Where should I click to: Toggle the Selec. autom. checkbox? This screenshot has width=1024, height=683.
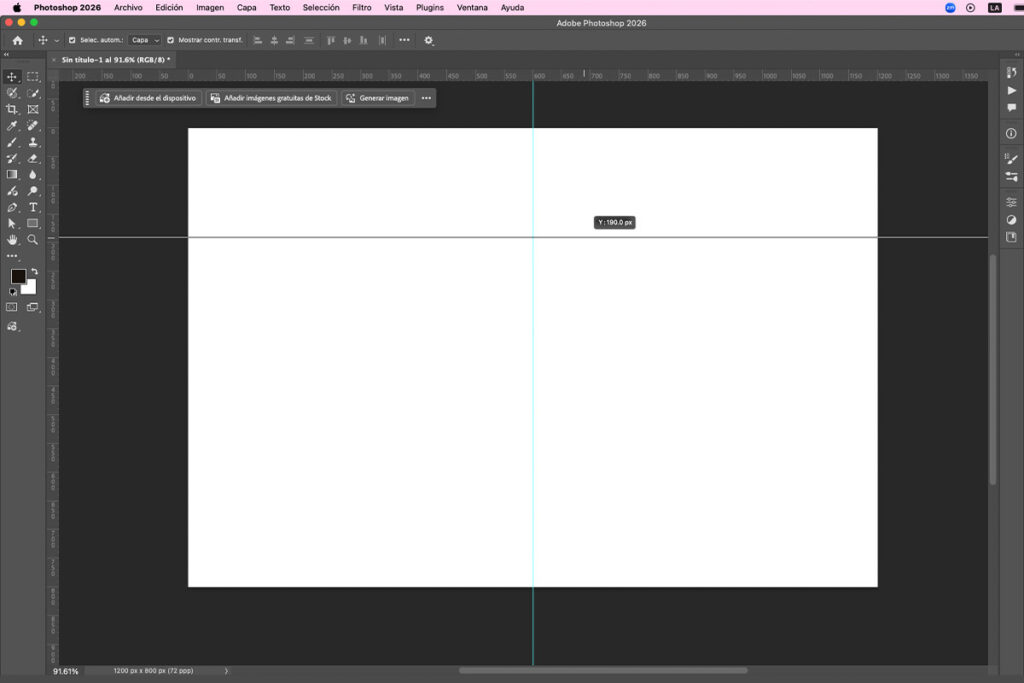coord(71,40)
